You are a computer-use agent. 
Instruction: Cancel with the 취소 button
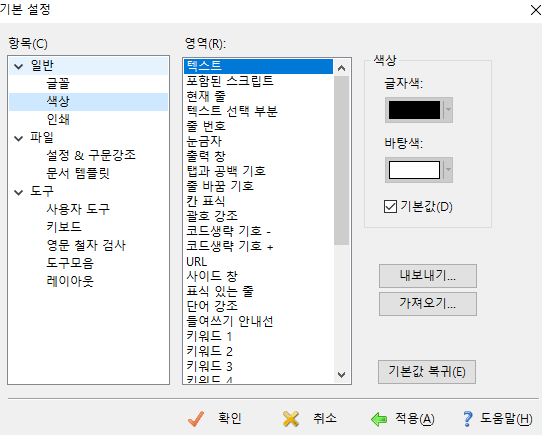point(309,418)
